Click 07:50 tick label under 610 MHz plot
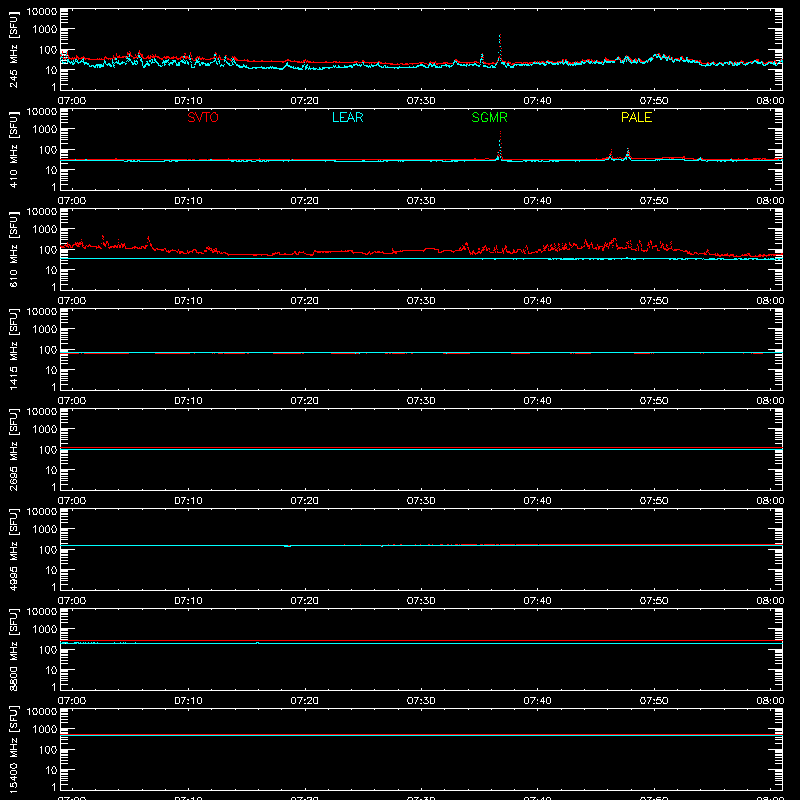The width and height of the screenshot is (800, 800). click(654, 301)
